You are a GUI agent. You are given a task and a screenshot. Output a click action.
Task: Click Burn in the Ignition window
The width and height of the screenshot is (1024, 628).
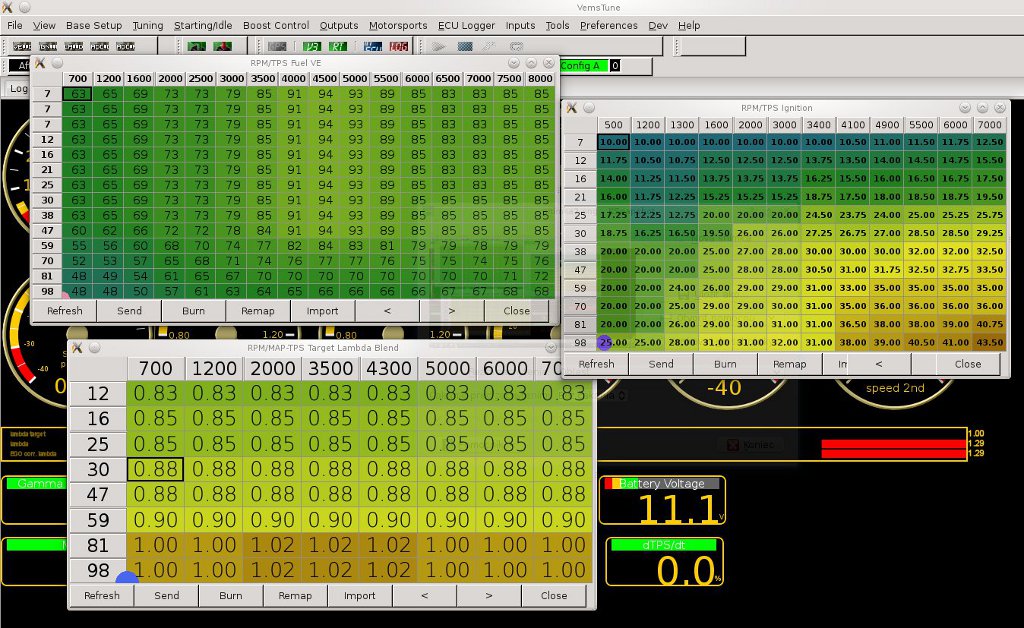coord(725,364)
